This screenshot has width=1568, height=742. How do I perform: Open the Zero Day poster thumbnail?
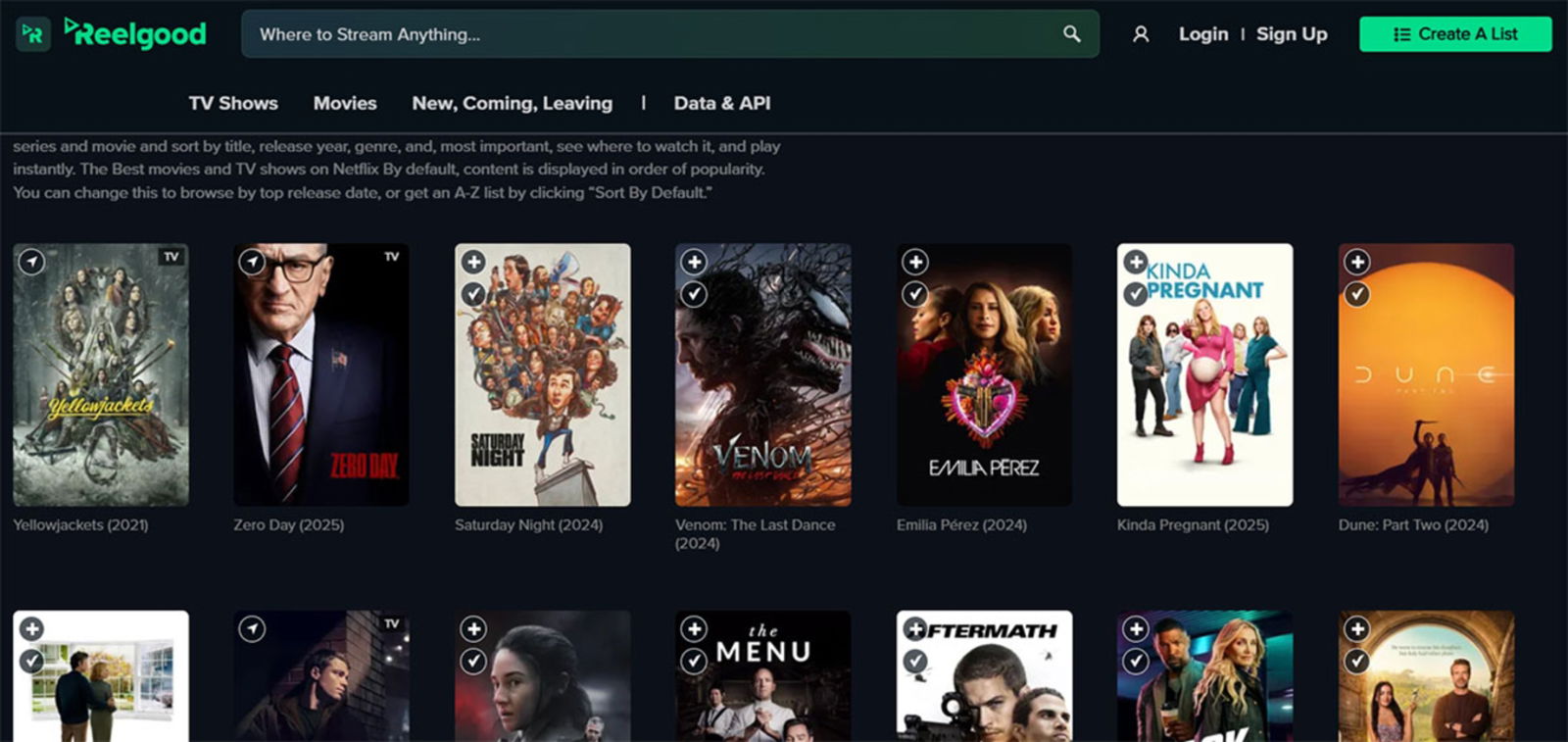(321, 375)
